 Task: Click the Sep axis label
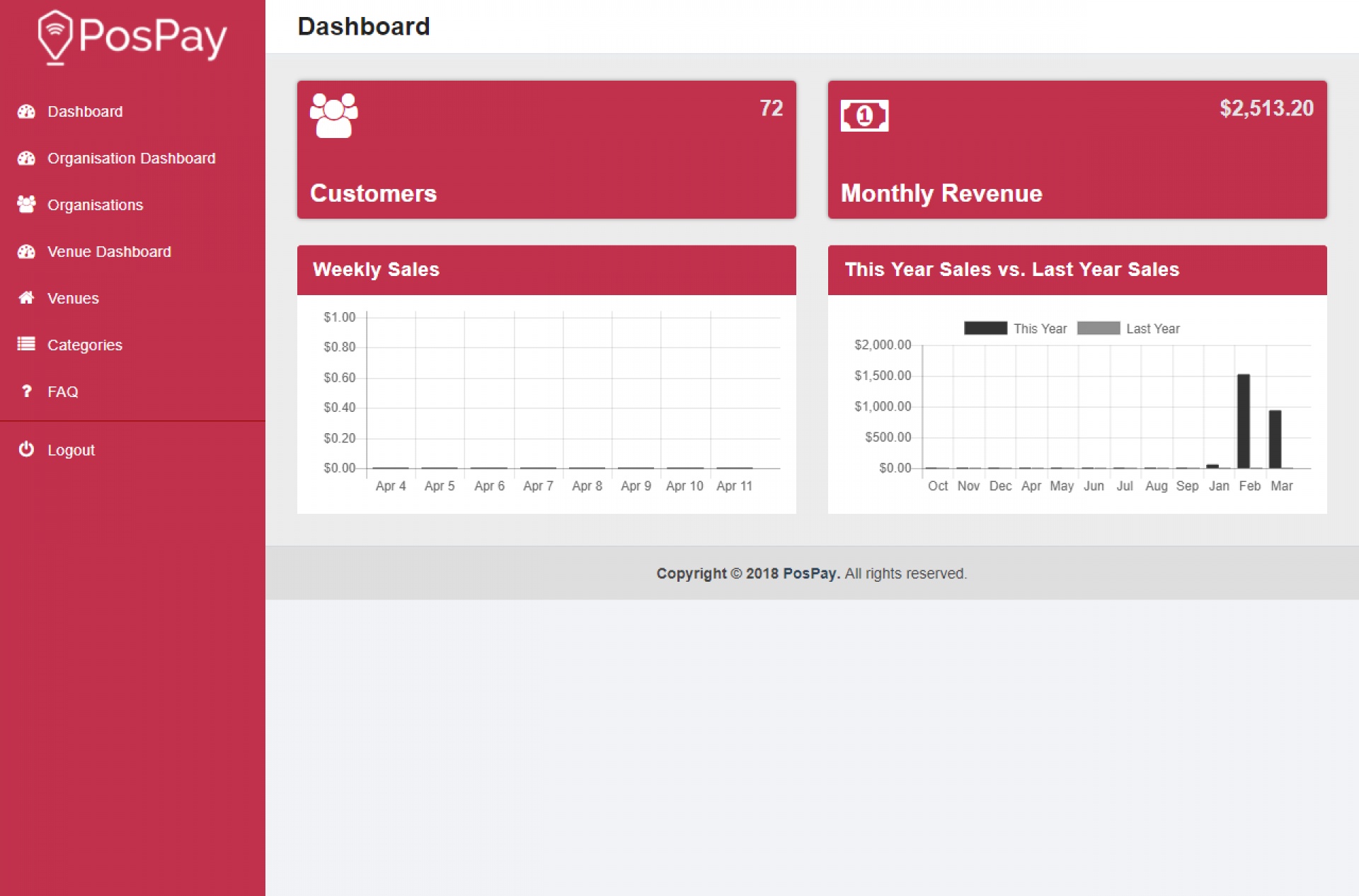(x=1187, y=486)
